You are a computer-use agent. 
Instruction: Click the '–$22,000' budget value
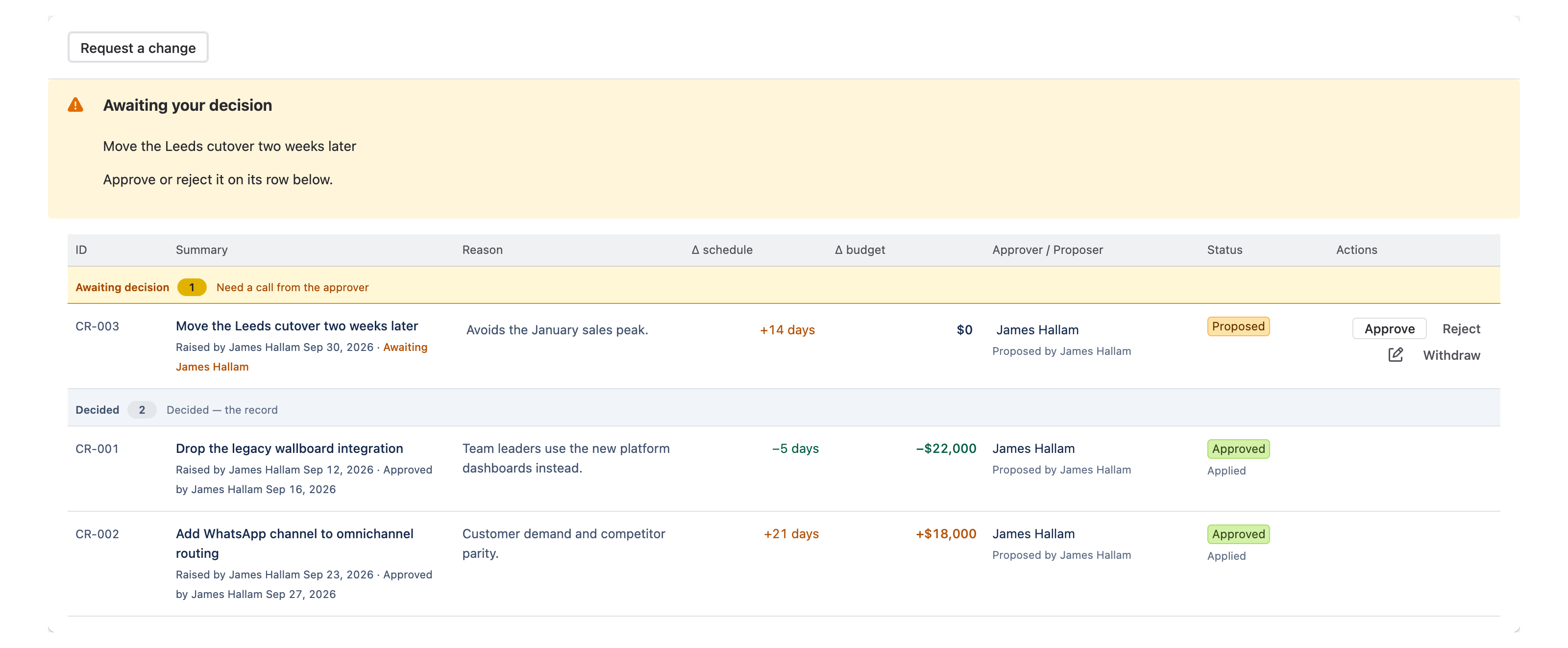pos(946,448)
